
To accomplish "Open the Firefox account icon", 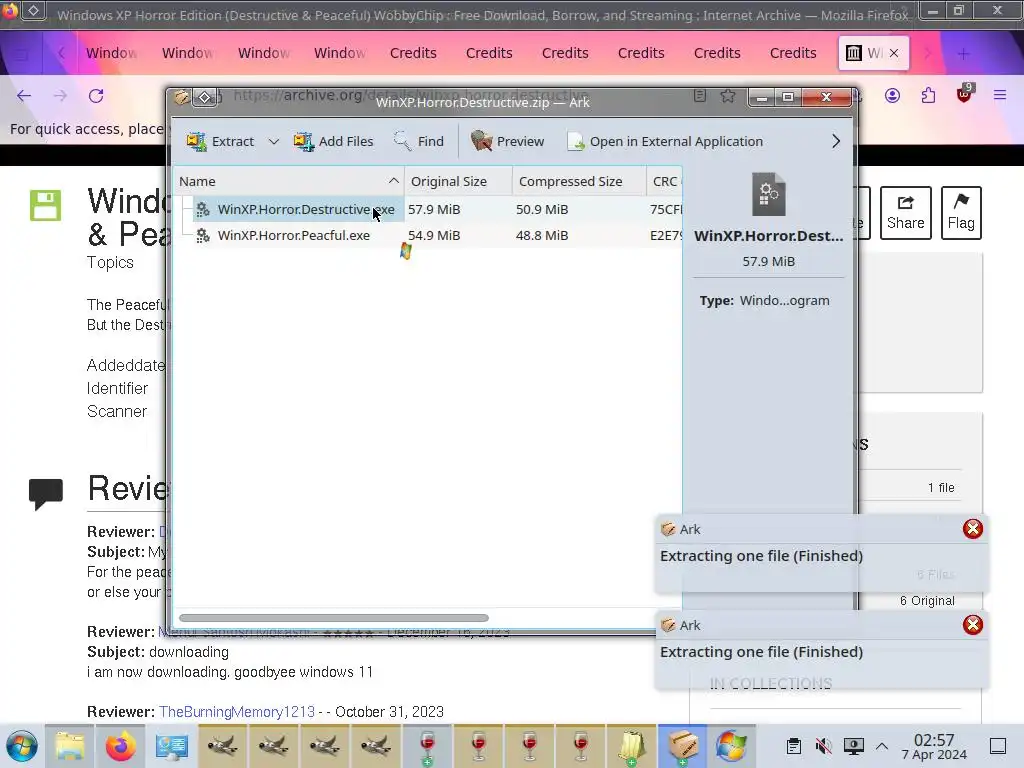I will pyautogui.click(x=892, y=95).
